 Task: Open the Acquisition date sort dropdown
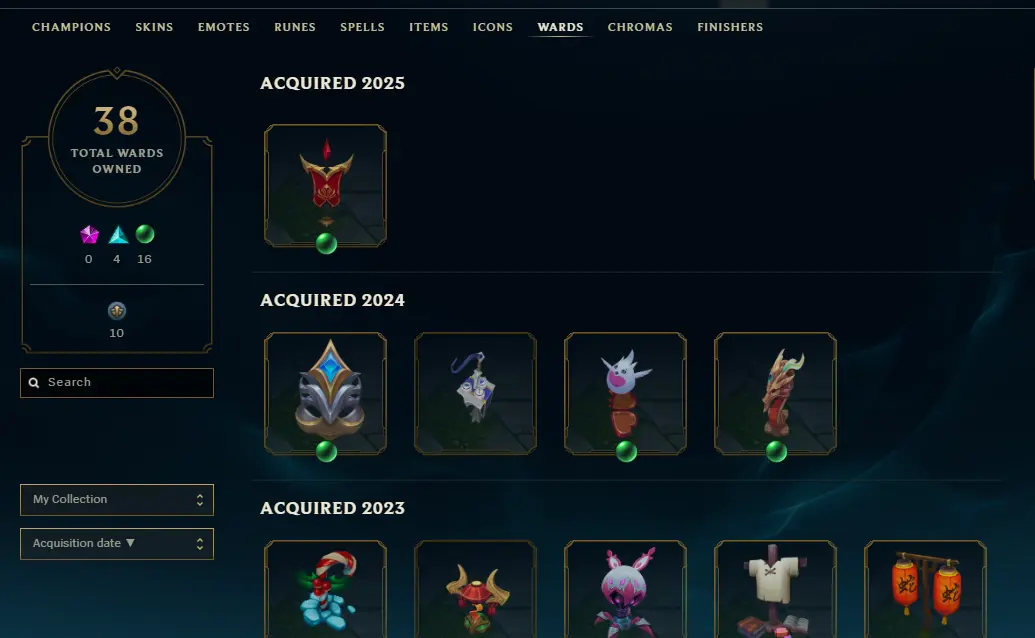click(117, 544)
